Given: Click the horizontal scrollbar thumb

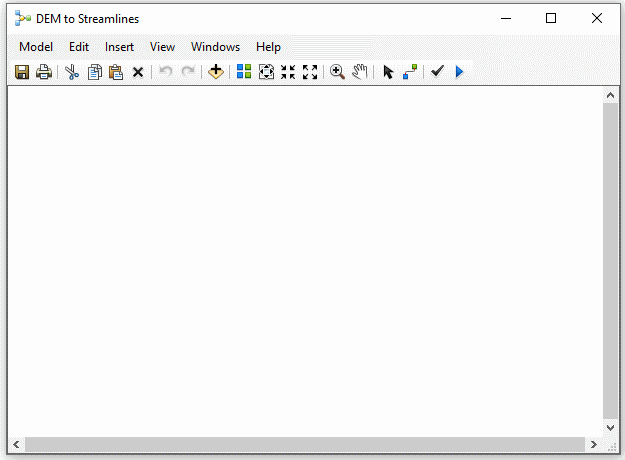Looking at the screenshot, I should pos(305,444).
